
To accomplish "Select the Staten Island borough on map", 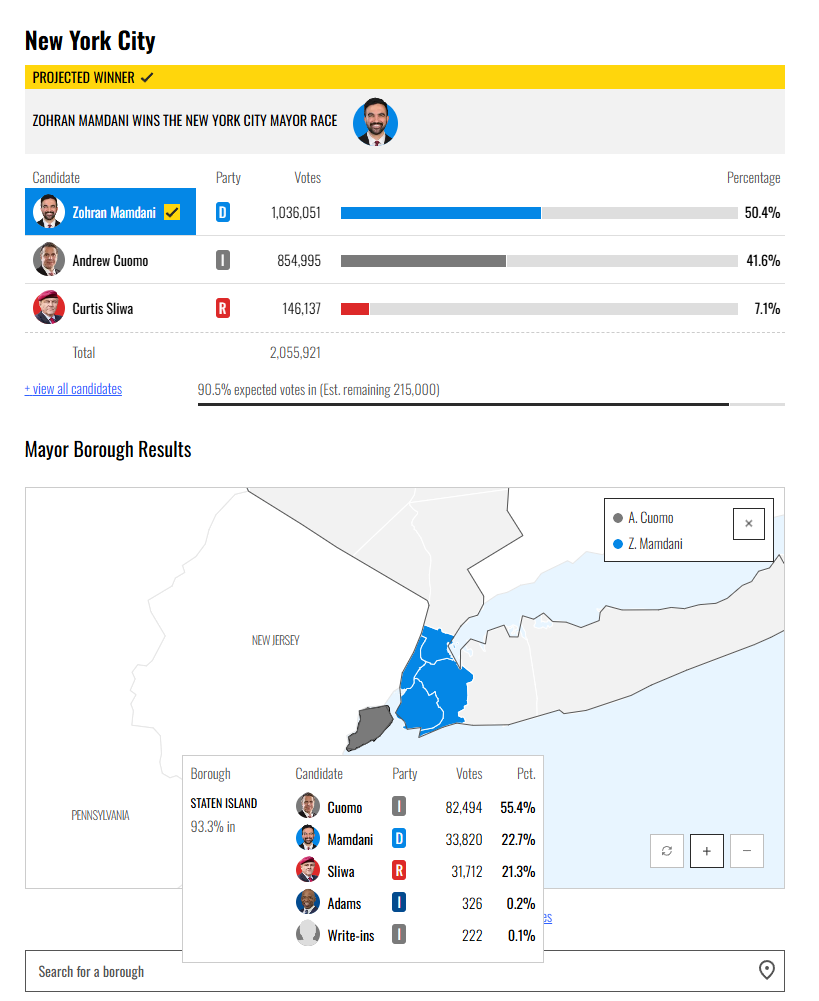I will 369,728.
